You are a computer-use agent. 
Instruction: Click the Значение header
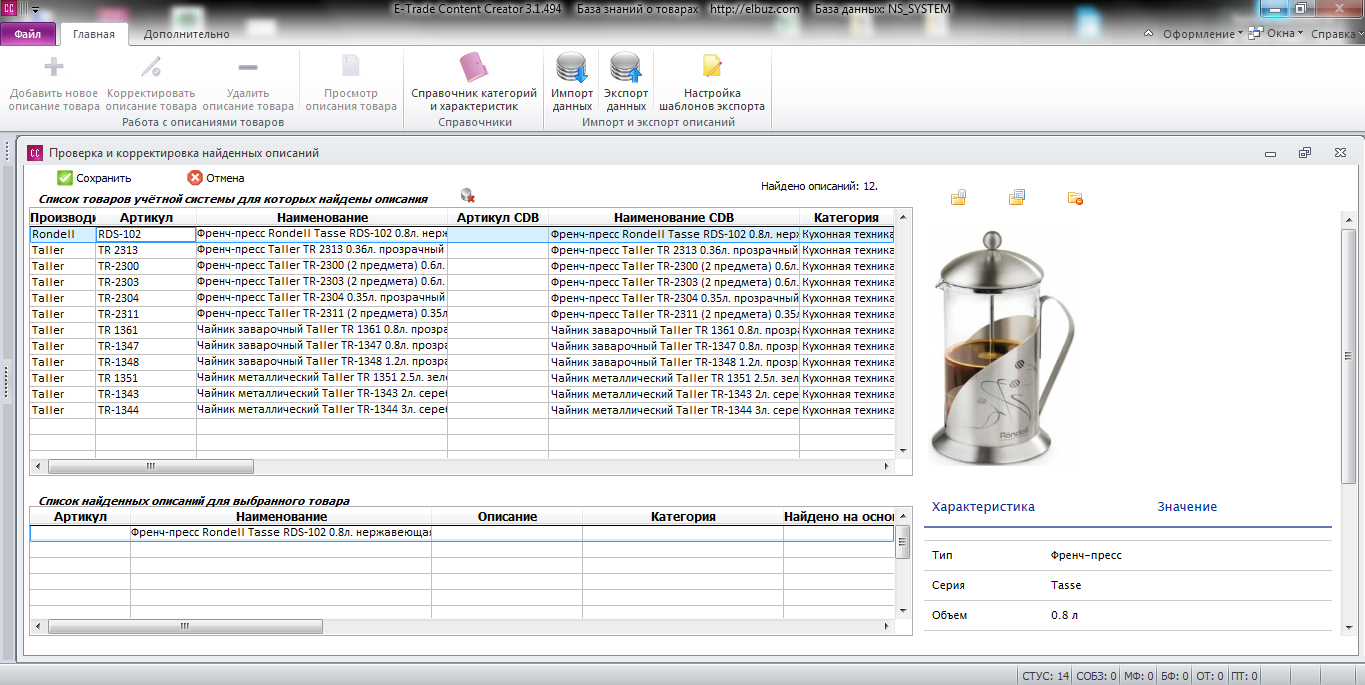1187,507
